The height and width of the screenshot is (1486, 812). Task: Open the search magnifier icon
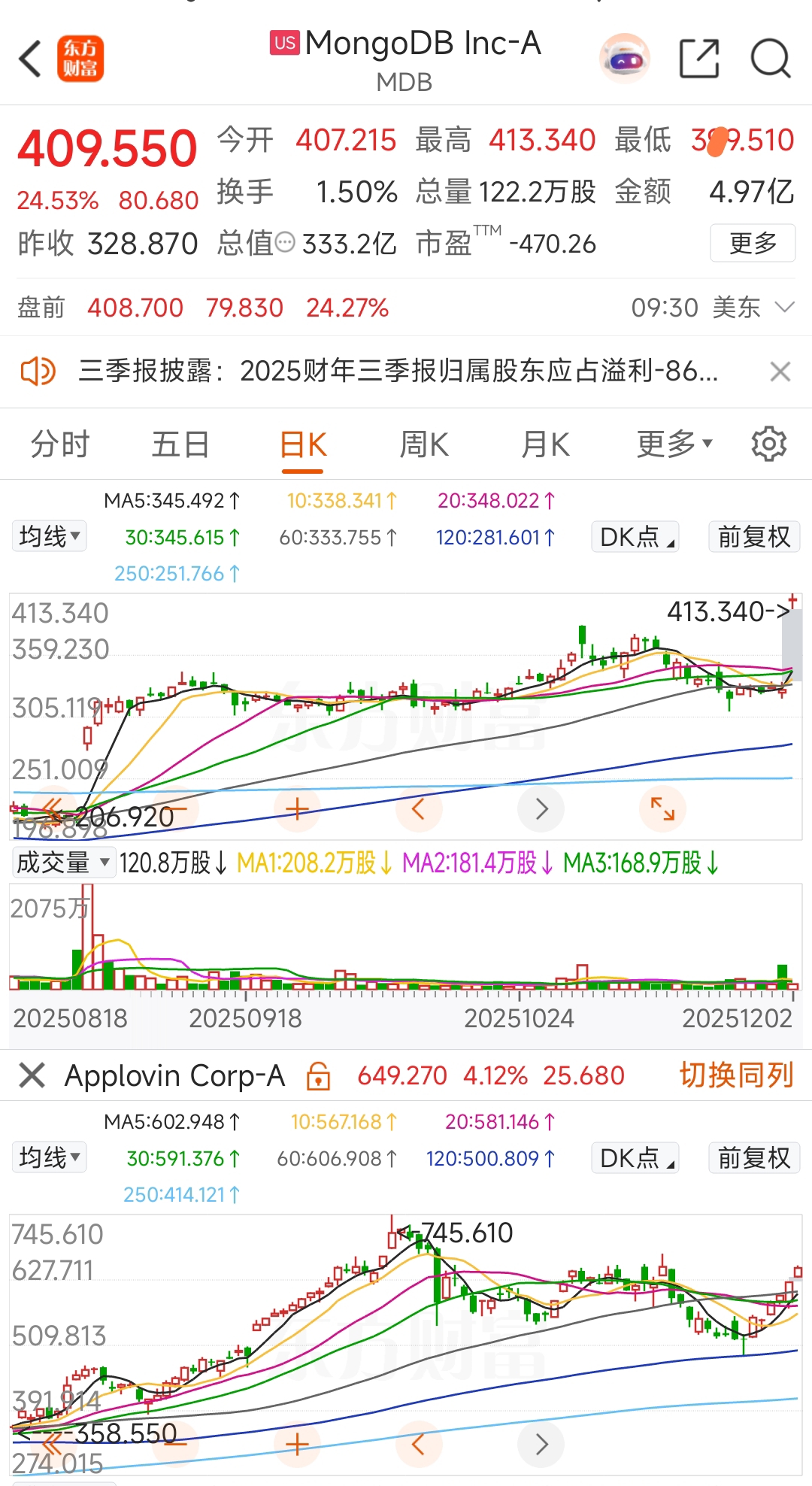[771, 59]
